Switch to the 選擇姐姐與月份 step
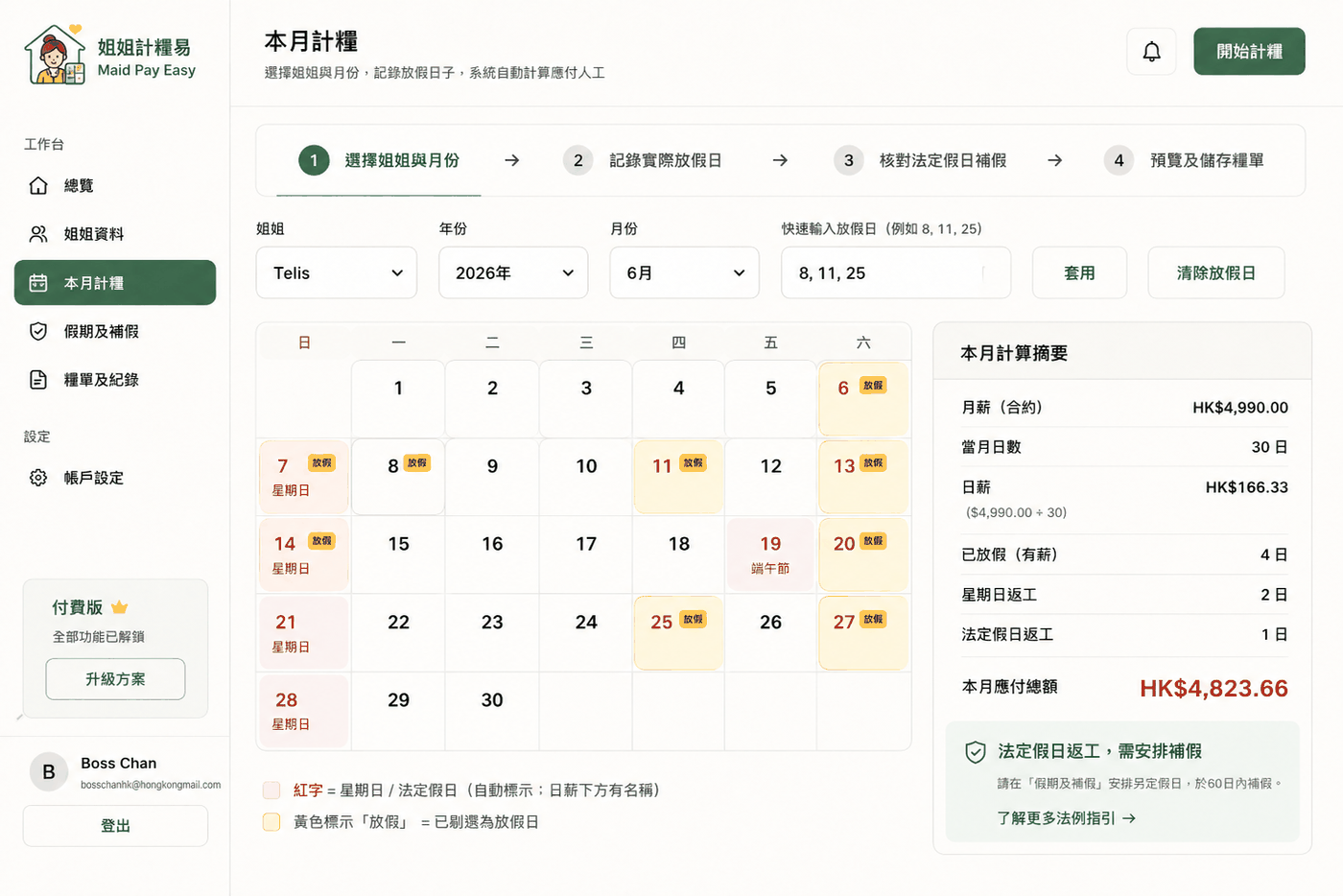This screenshot has height=896, width=1343. point(379,160)
